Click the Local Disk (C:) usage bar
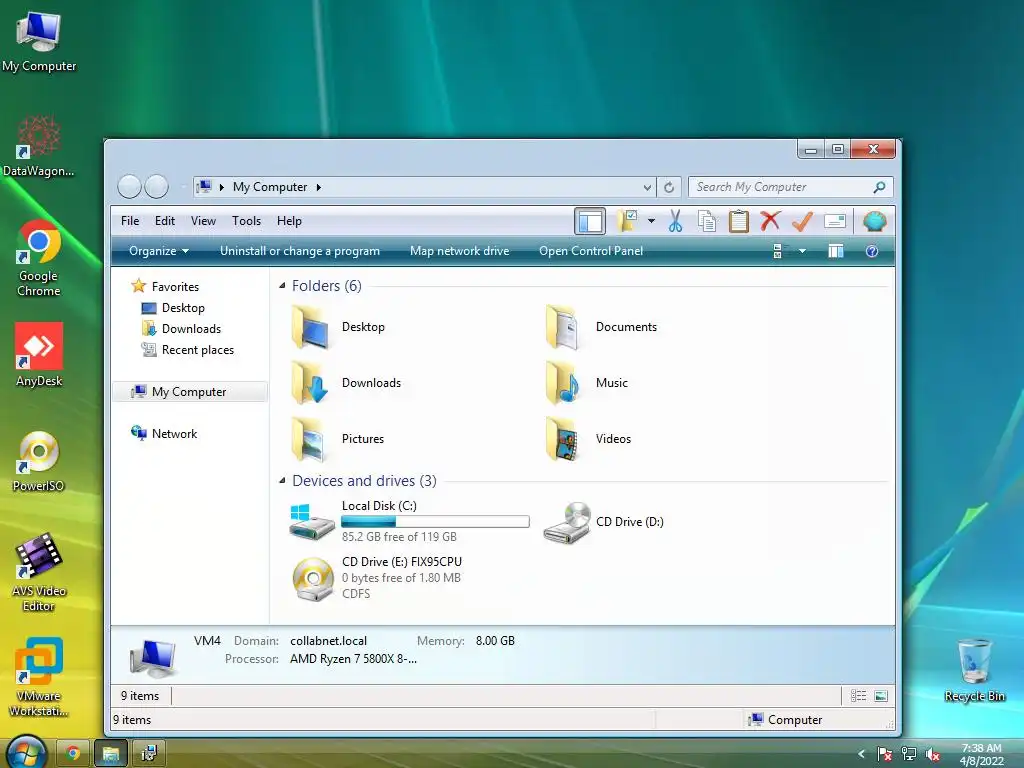 pos(435,521)
